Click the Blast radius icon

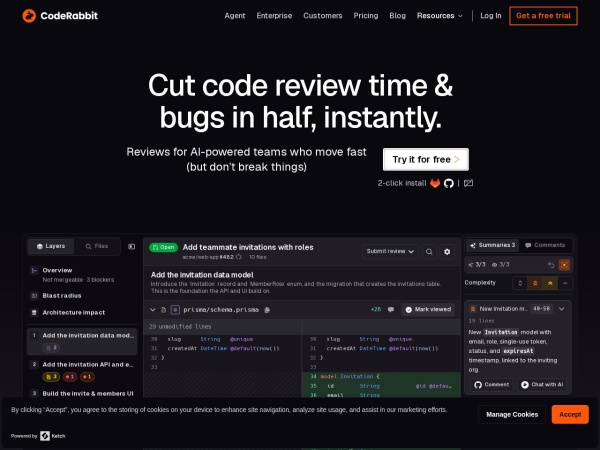click(34, 296)
